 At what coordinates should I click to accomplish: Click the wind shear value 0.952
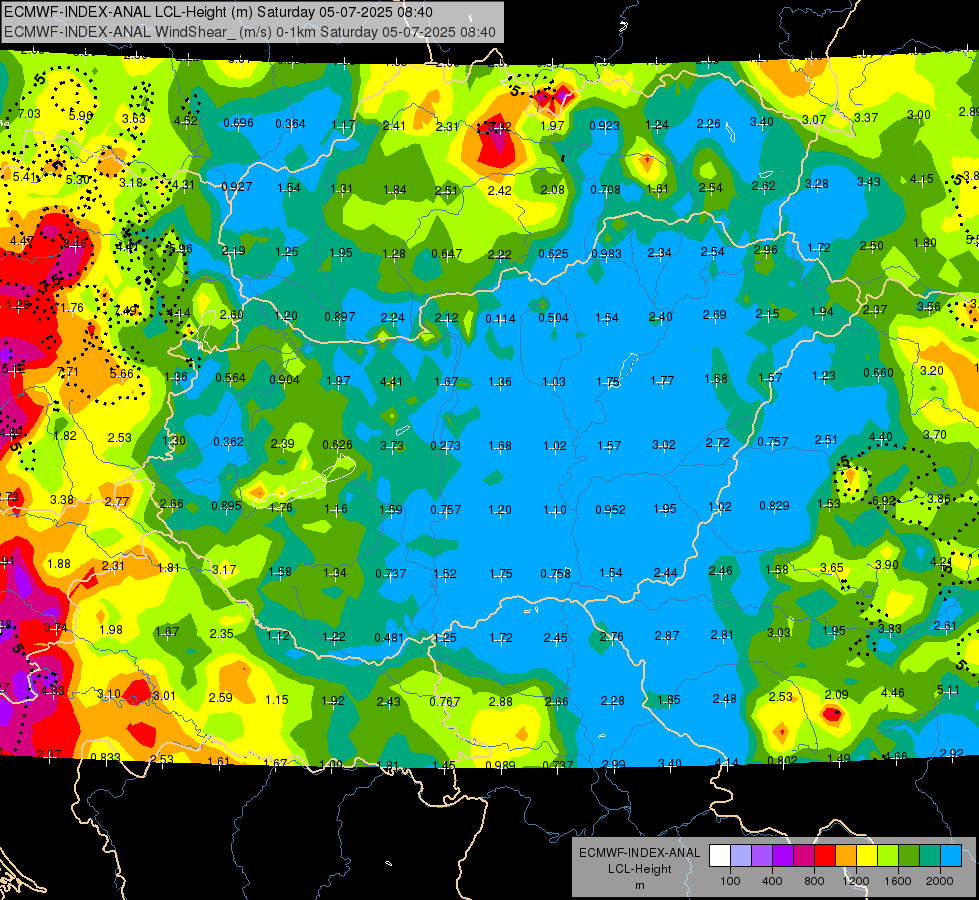tap(611, 509)
